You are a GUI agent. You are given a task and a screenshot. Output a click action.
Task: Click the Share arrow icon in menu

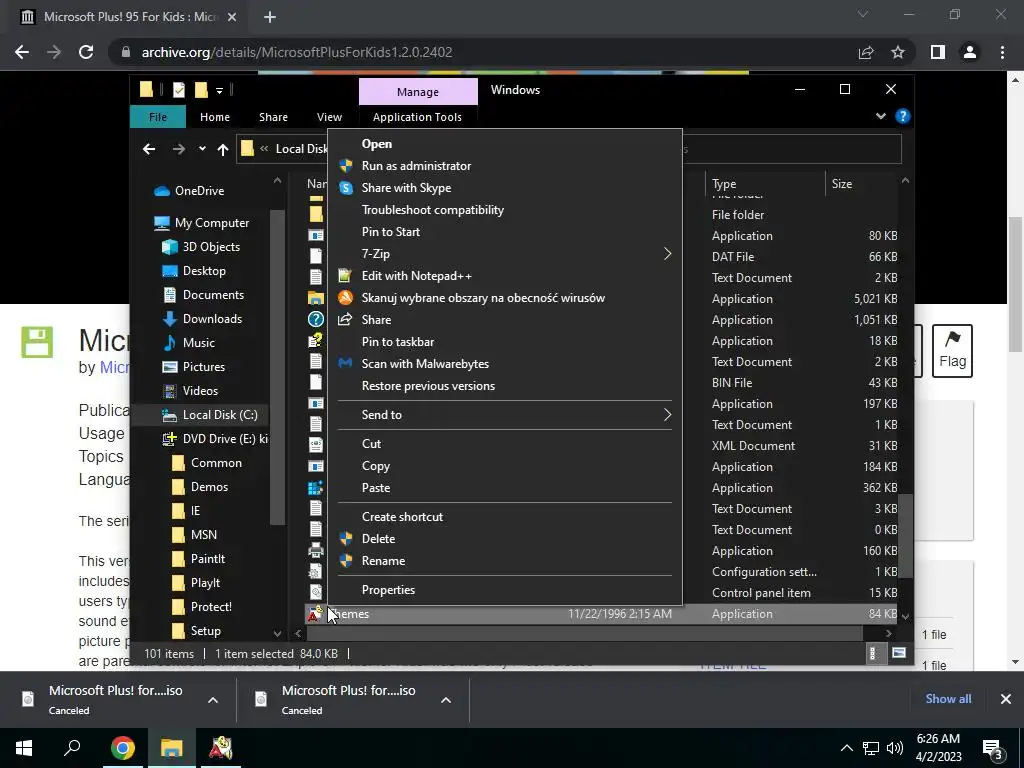tap(345, 320)
